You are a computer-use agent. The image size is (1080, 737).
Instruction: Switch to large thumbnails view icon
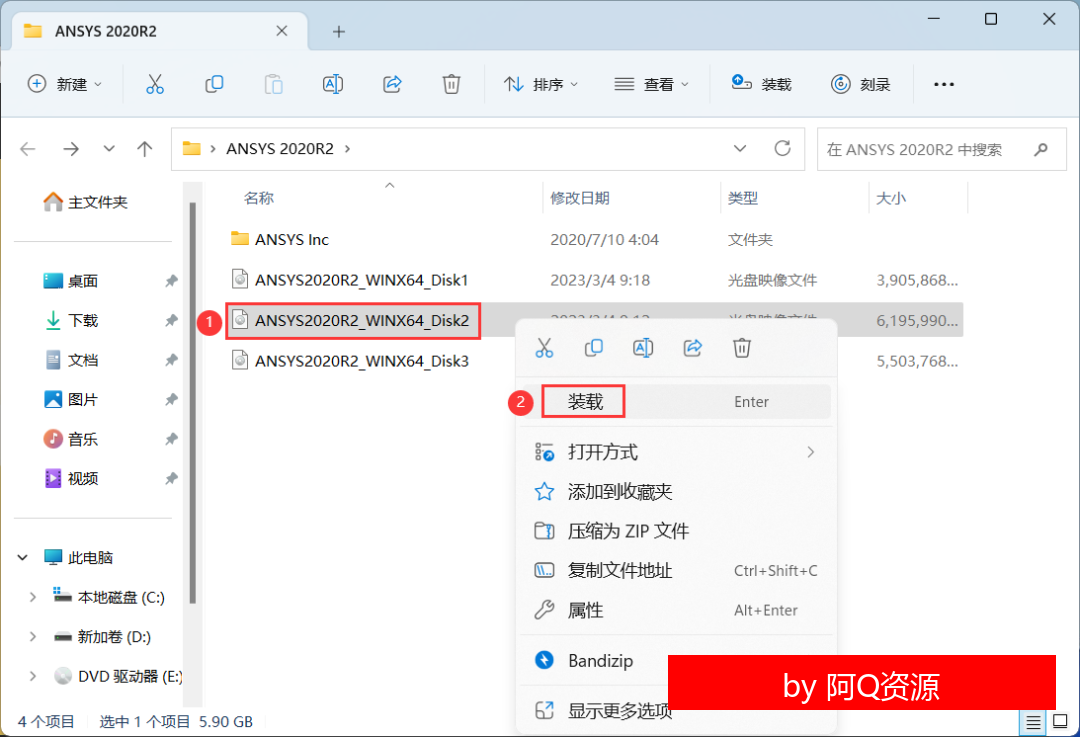tap(1060, 722)
